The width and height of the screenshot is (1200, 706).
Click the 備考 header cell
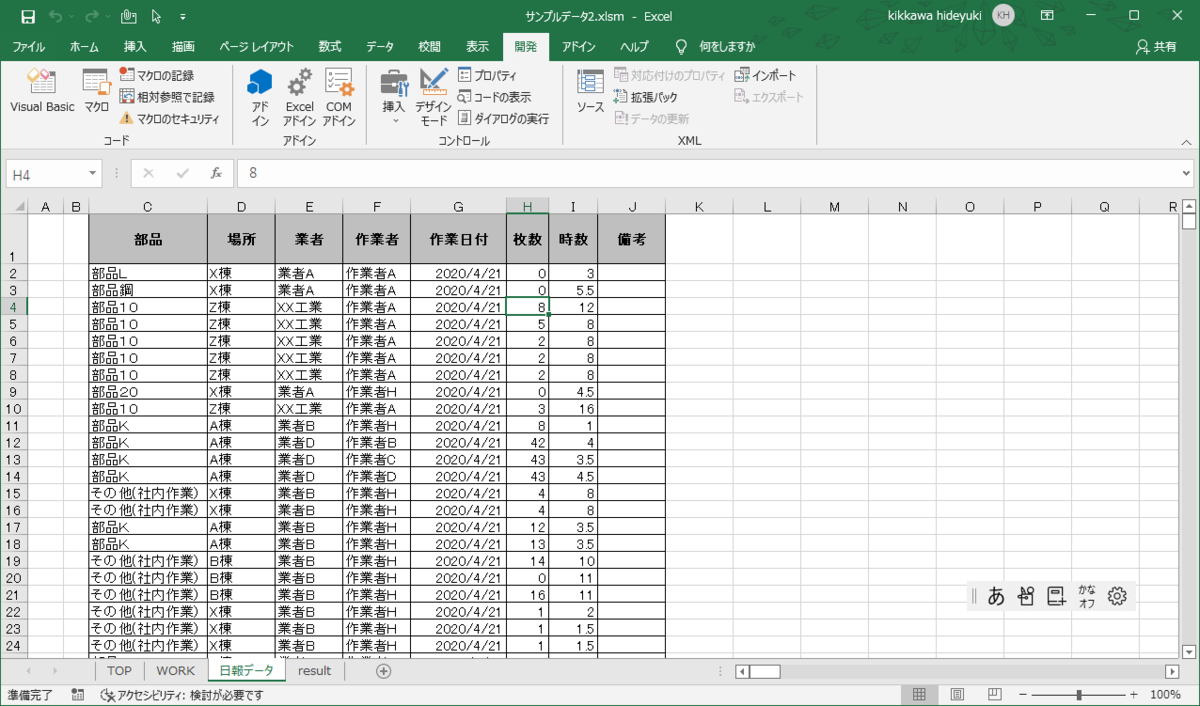coord(631,239)
